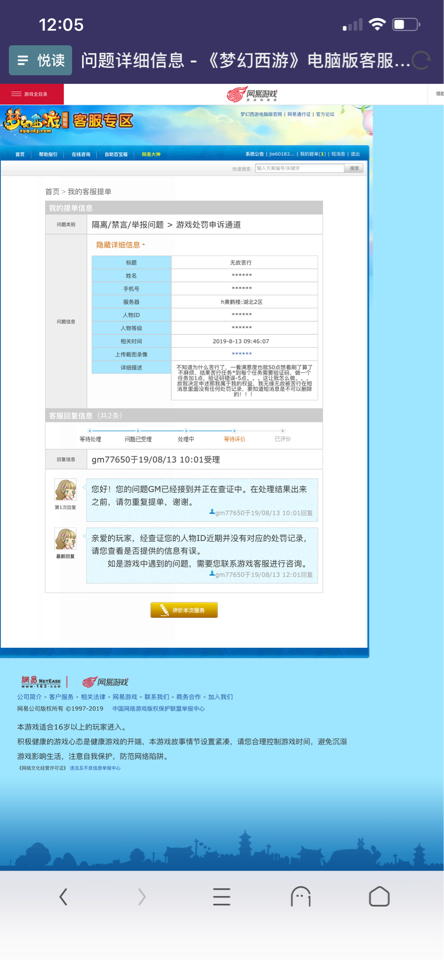
Task: Click the title value 无故苦行
Action: [241, 262]
